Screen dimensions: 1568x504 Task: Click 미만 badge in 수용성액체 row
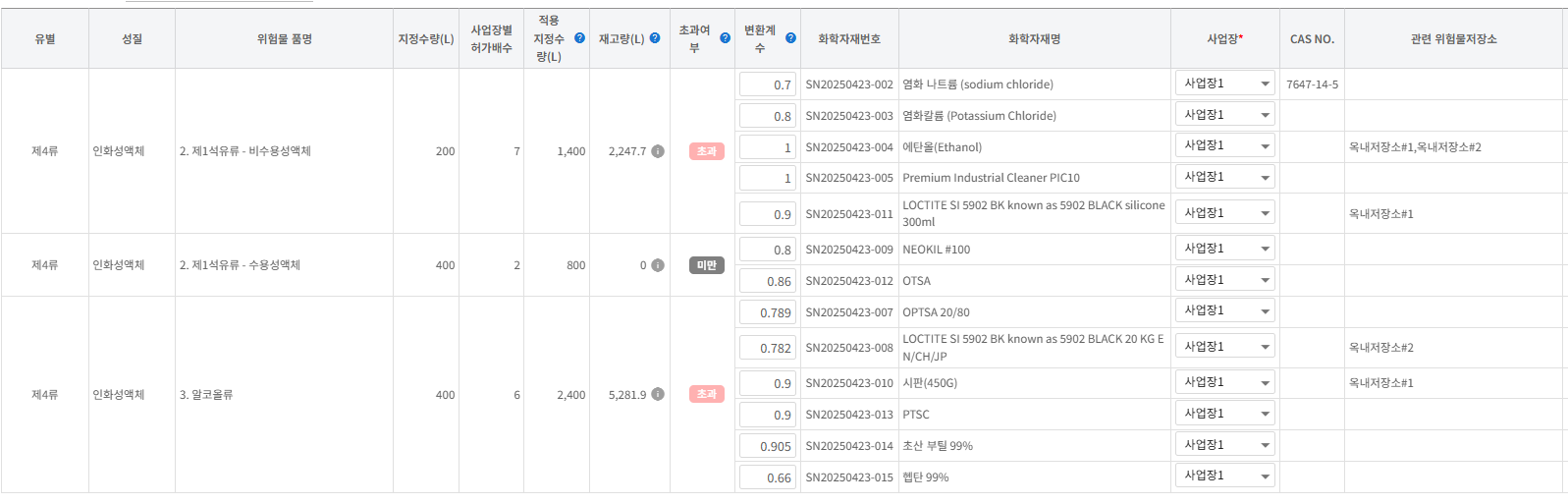point(707,265)
